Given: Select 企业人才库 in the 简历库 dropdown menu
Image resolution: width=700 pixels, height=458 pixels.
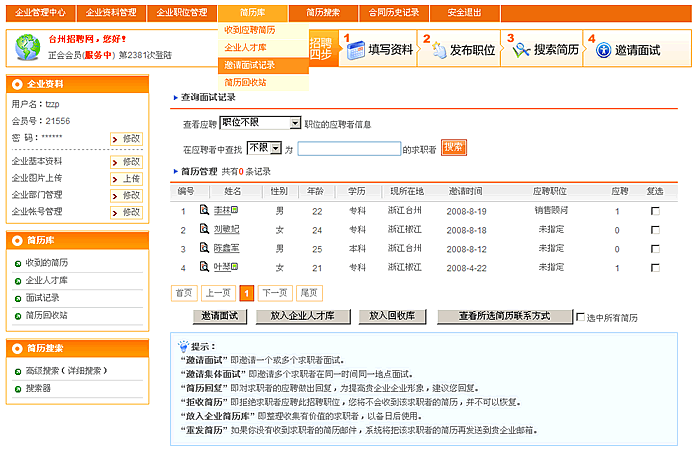Looking at the screenshot, I should 245,47.
